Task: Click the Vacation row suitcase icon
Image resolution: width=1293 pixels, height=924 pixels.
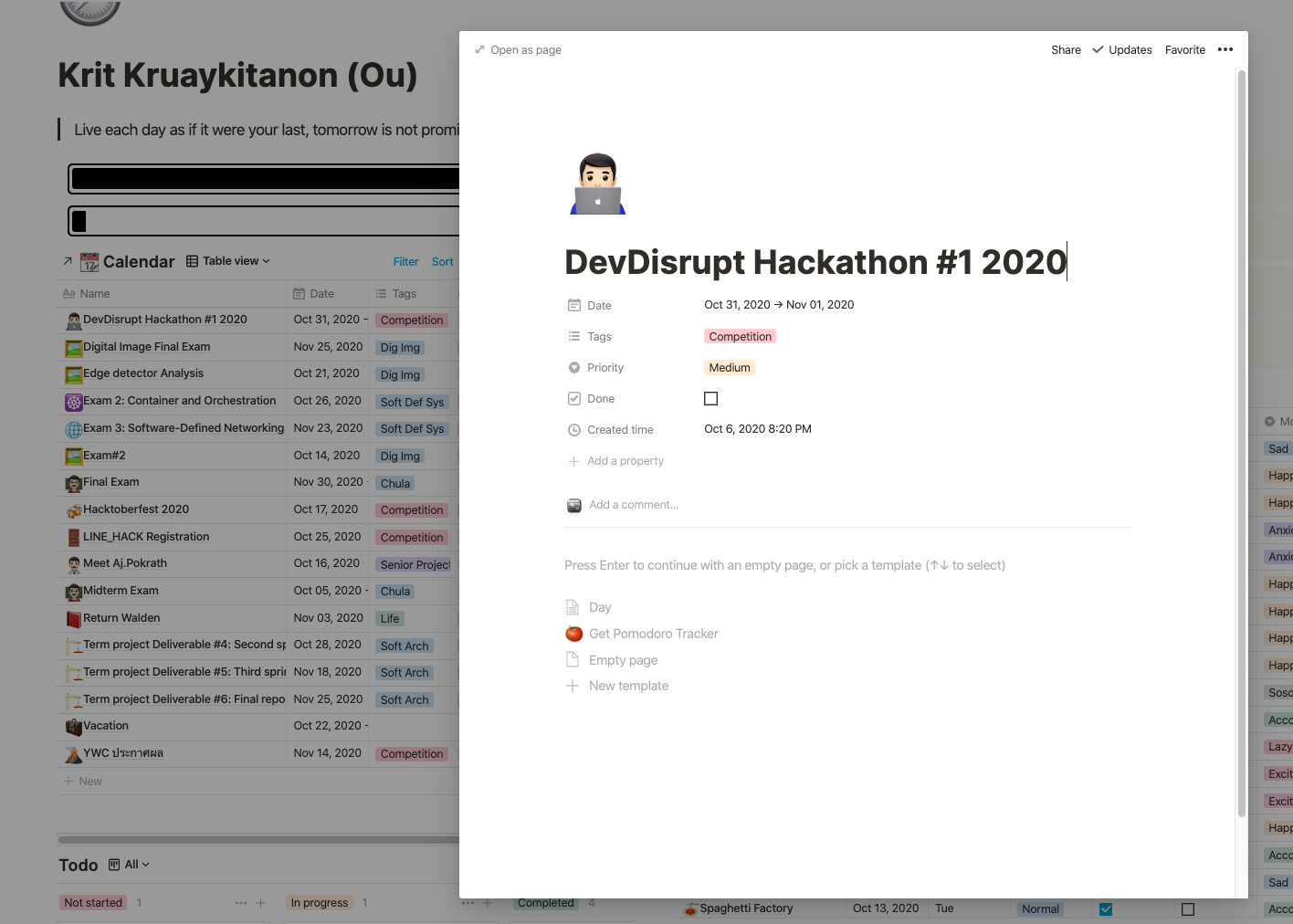Action: click(74, 727)
